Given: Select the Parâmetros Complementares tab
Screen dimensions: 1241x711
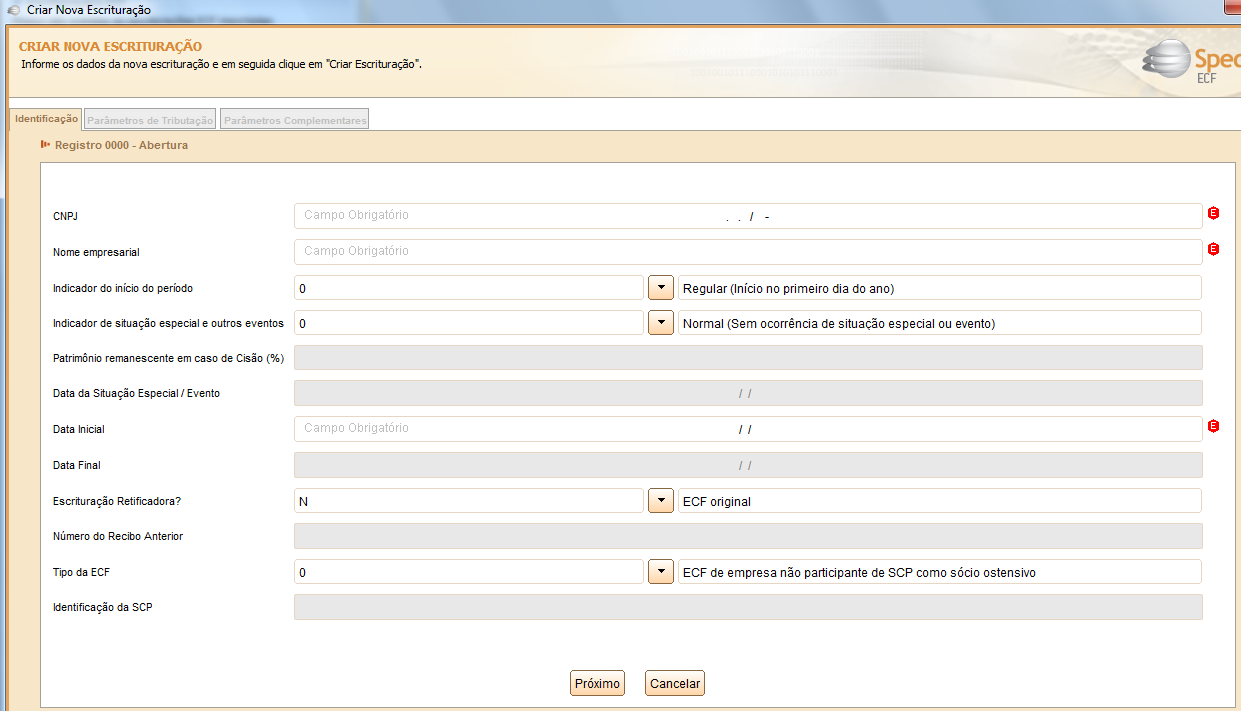Looking at the screenshot, I should click(x=295, y=120).
